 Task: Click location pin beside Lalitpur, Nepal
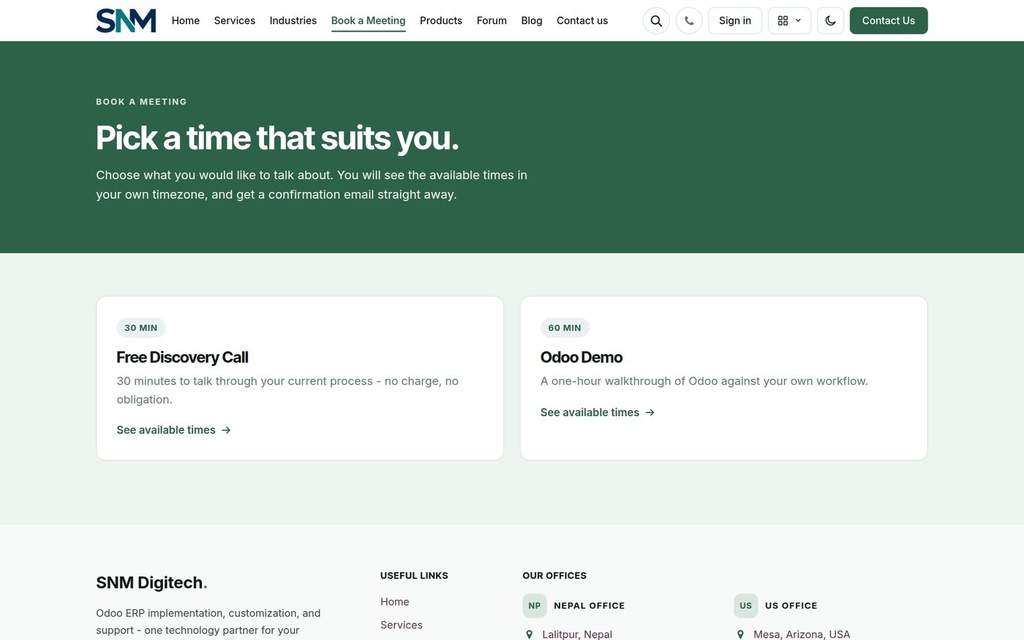pyautogui.click(x=529, y=634)
